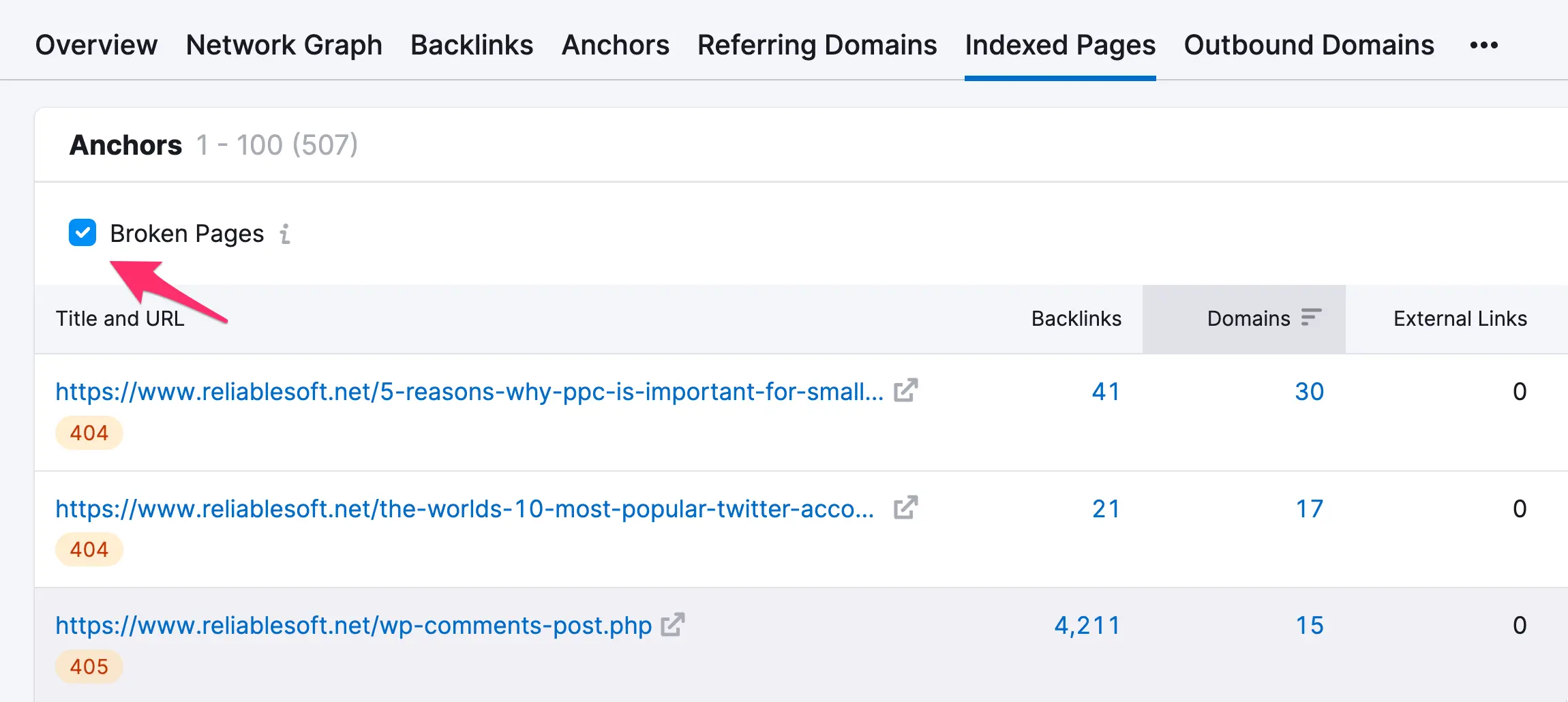Open the Referring Domains tab
This screenshot has height=702, width=1568.
(817, 45)
